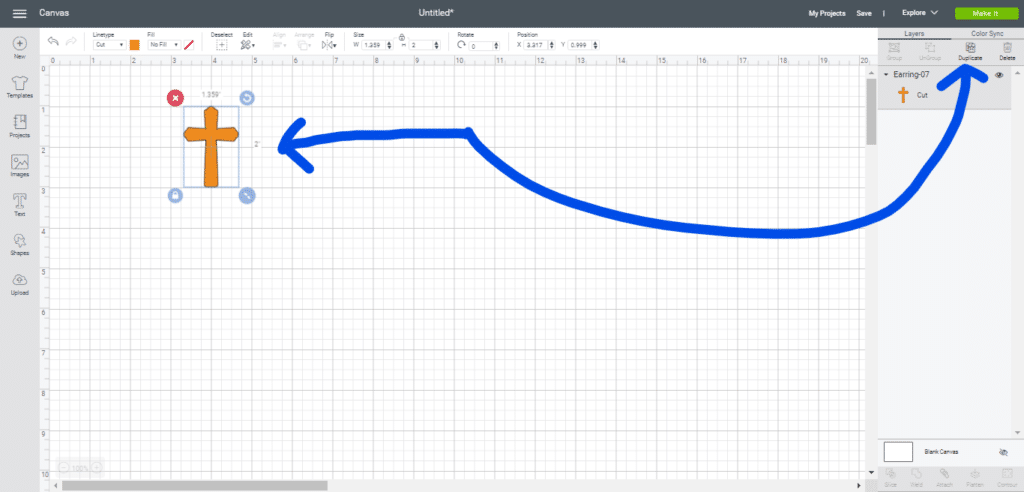Click the orange linetype color swatch

[x=134, y=45]
